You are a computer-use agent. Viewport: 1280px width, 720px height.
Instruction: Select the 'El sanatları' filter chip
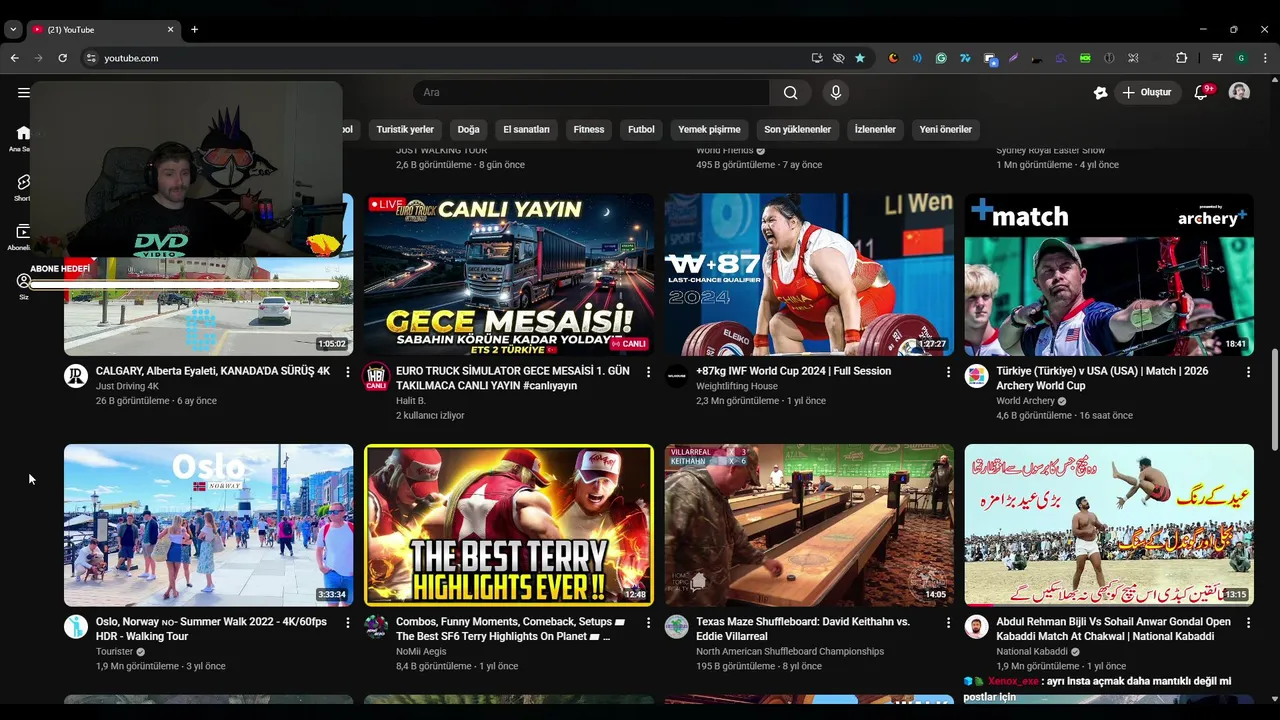[526, 129]
